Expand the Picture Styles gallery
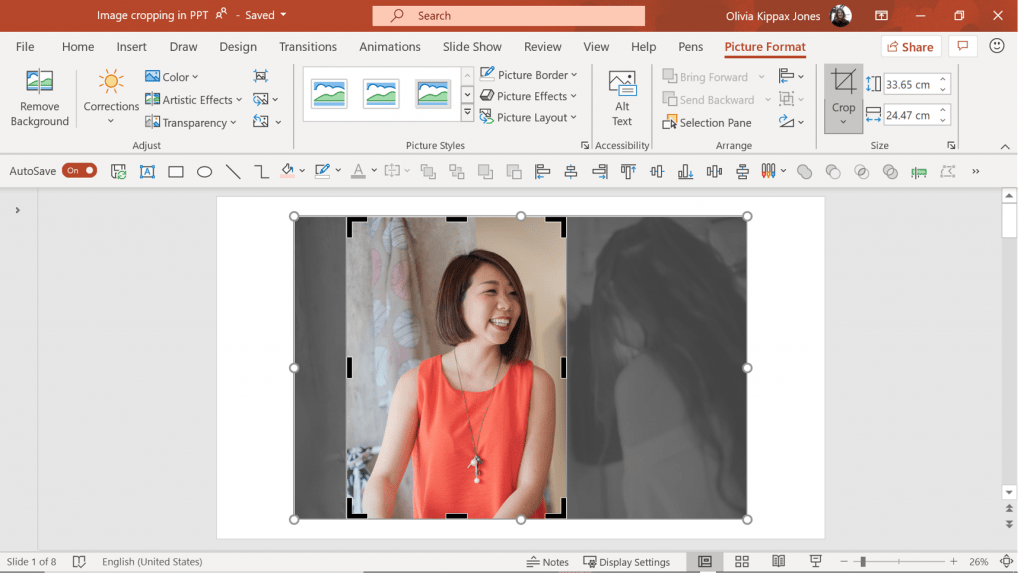 click(x=467, y=112)
